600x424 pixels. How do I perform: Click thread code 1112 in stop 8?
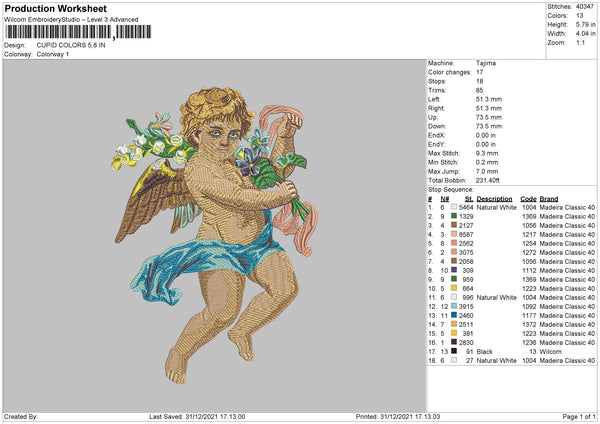point(529,271)
